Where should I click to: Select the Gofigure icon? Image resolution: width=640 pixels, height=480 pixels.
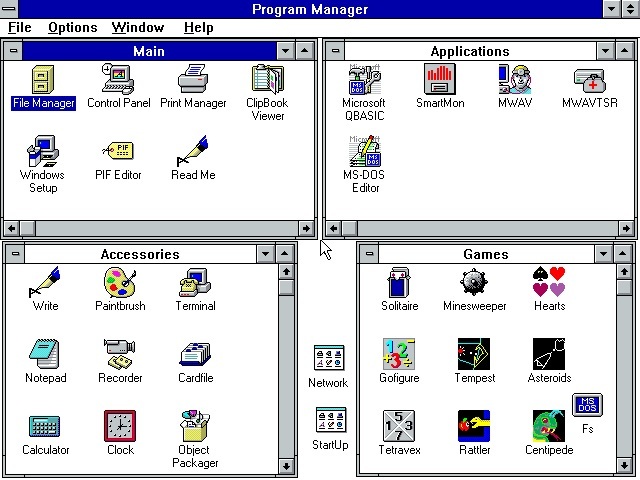click(399, 354)
